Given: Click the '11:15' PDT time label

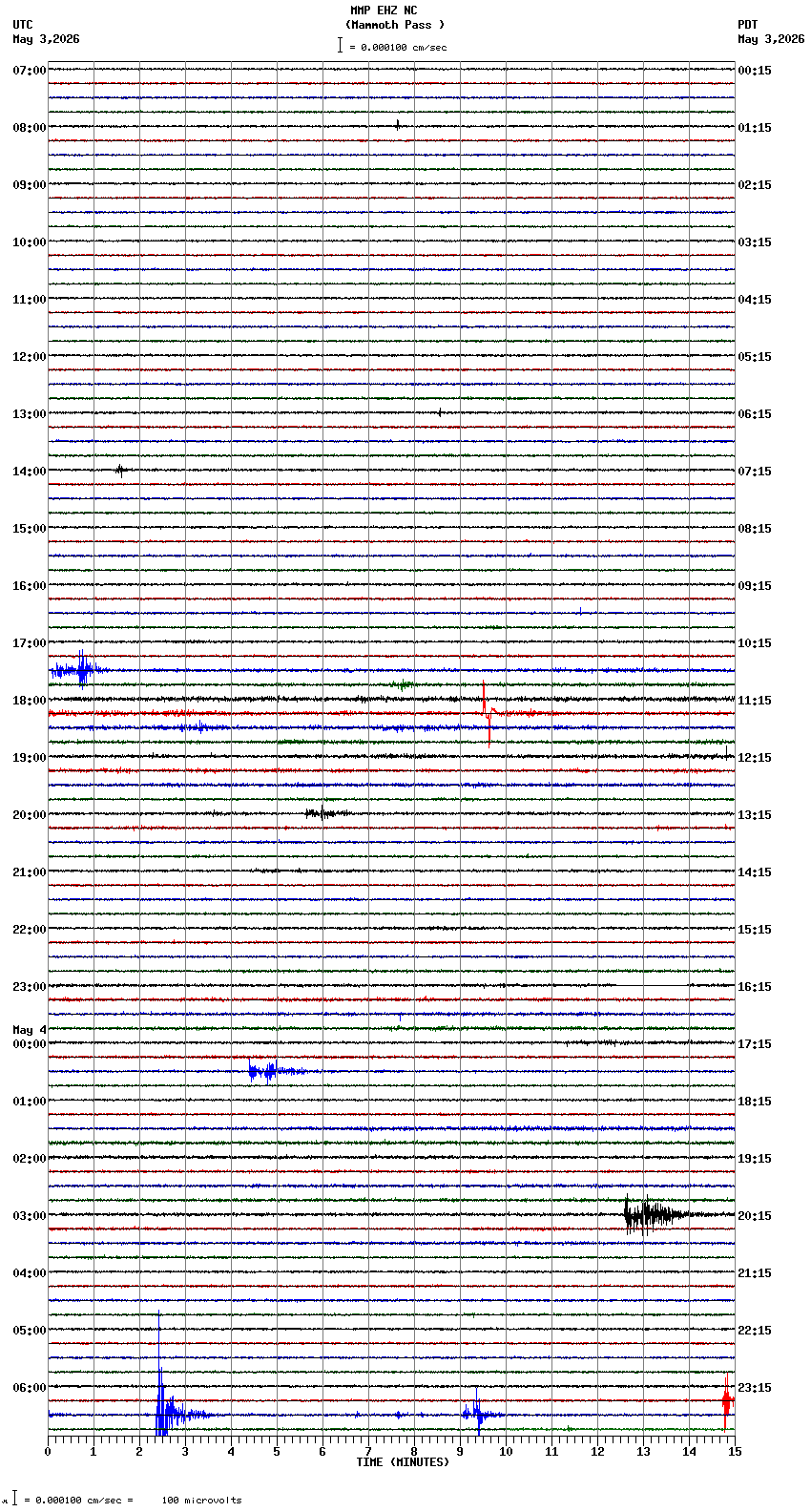Looking at the screenshot, I should coord(755,701).
